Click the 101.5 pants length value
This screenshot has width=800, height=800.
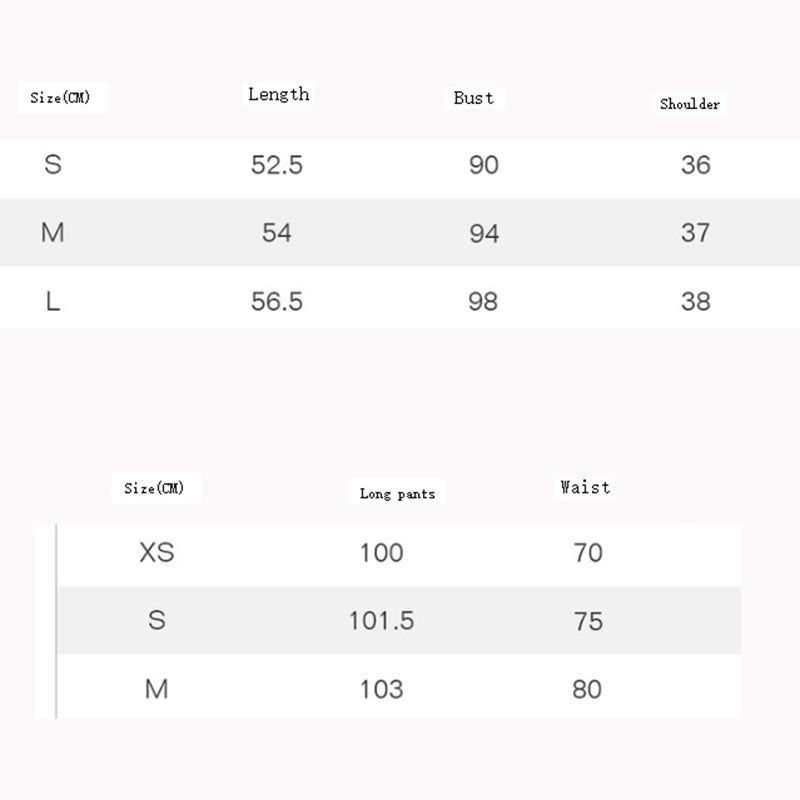[381, 621]
